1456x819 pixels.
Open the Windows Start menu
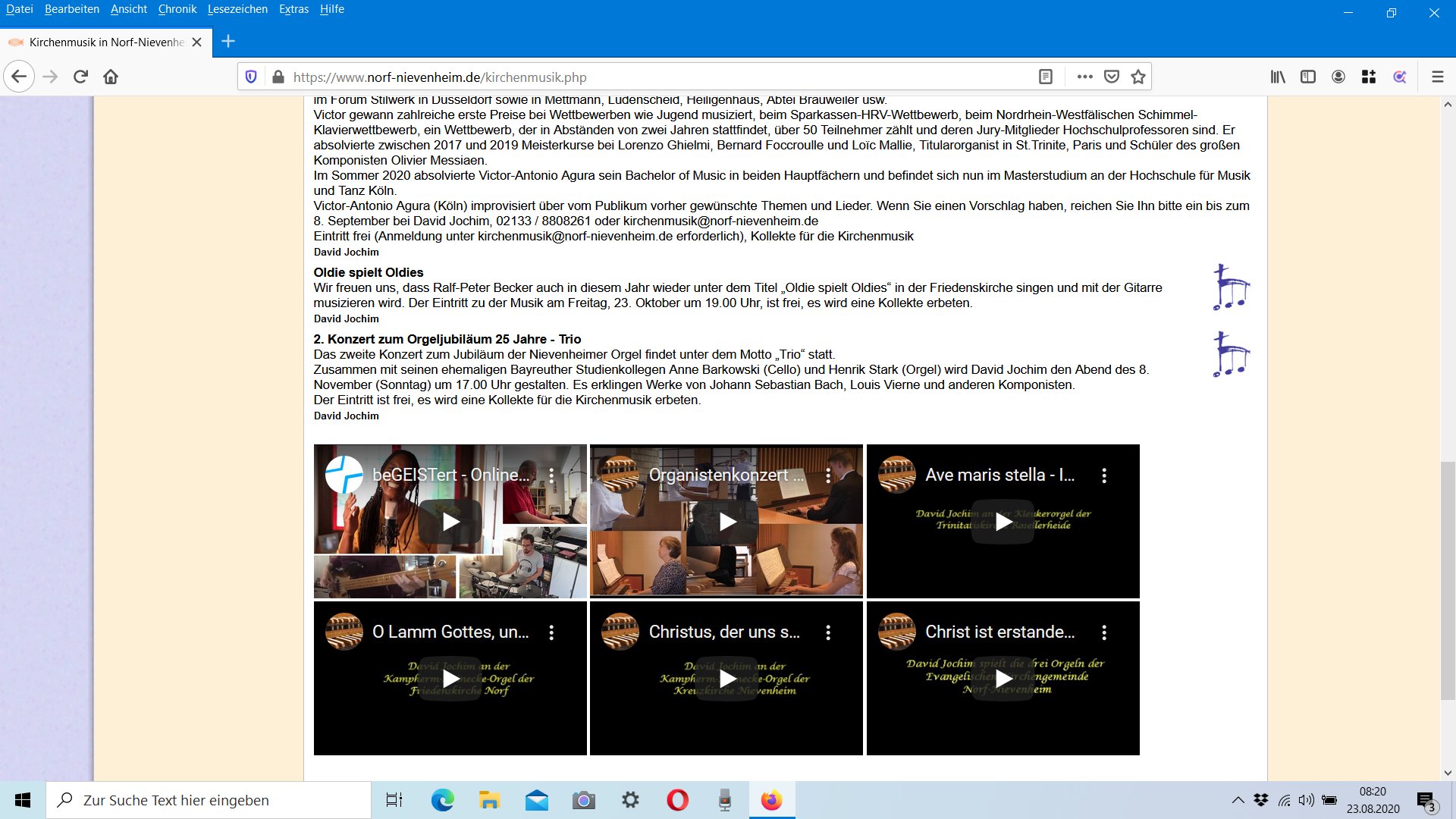[x=23, y=800]
